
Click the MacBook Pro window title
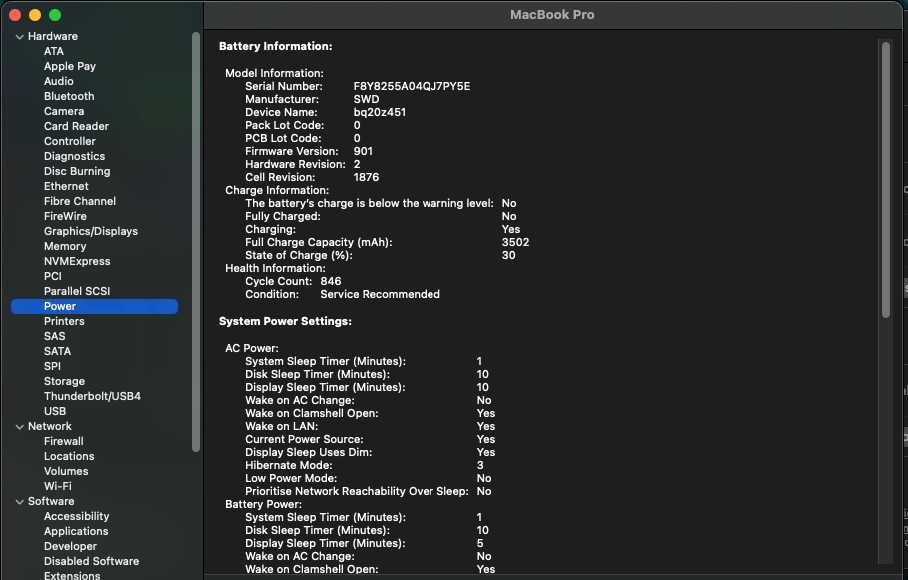coord(552,14)
